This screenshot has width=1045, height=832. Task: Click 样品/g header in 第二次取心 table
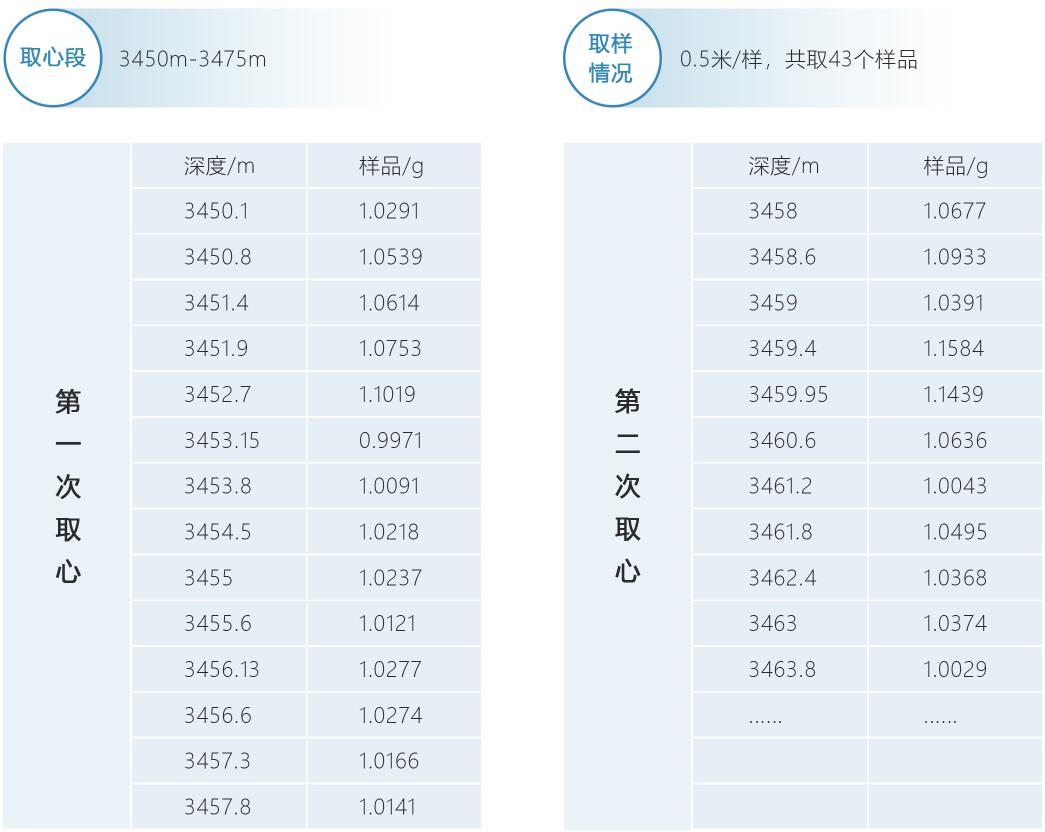click(x=954, y=166)
